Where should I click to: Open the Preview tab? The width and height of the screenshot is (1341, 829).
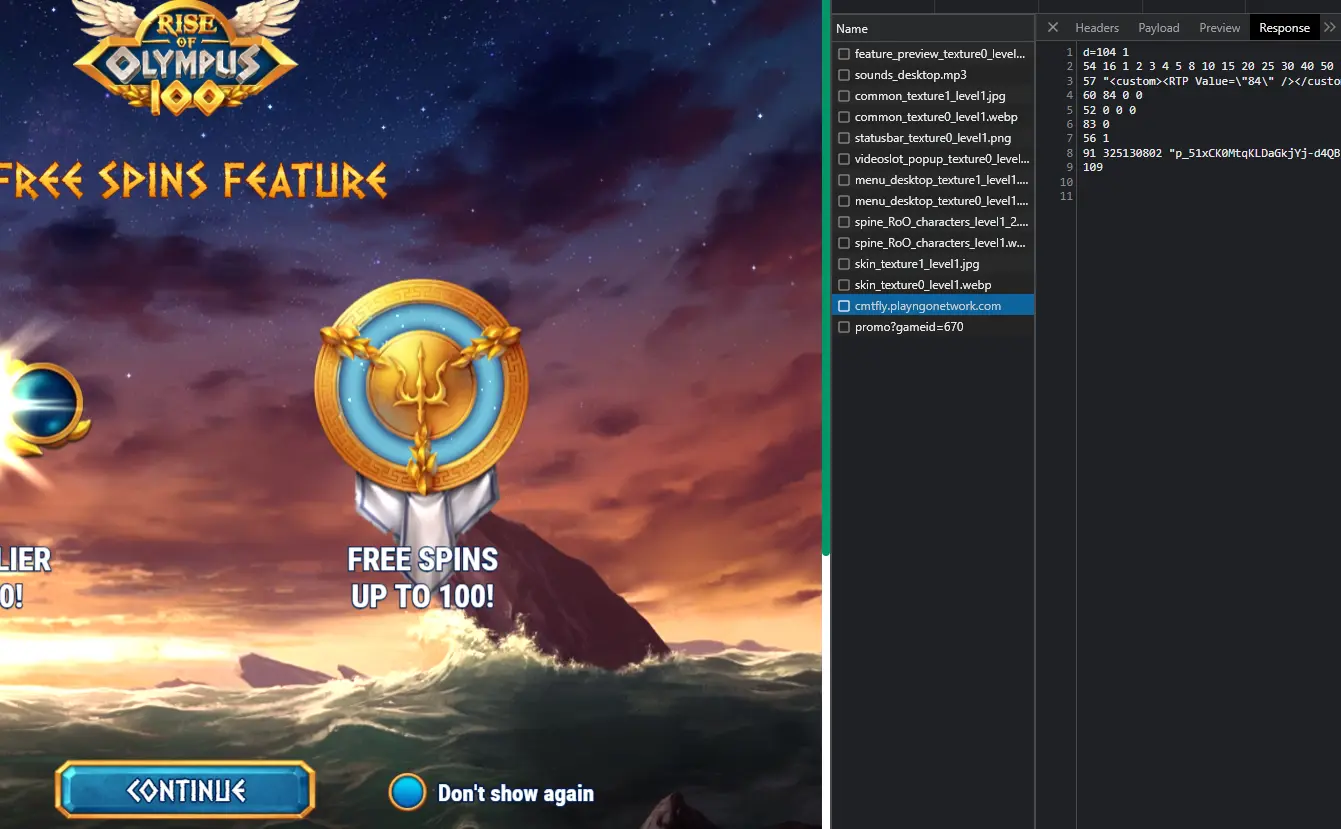point(1220,28)
